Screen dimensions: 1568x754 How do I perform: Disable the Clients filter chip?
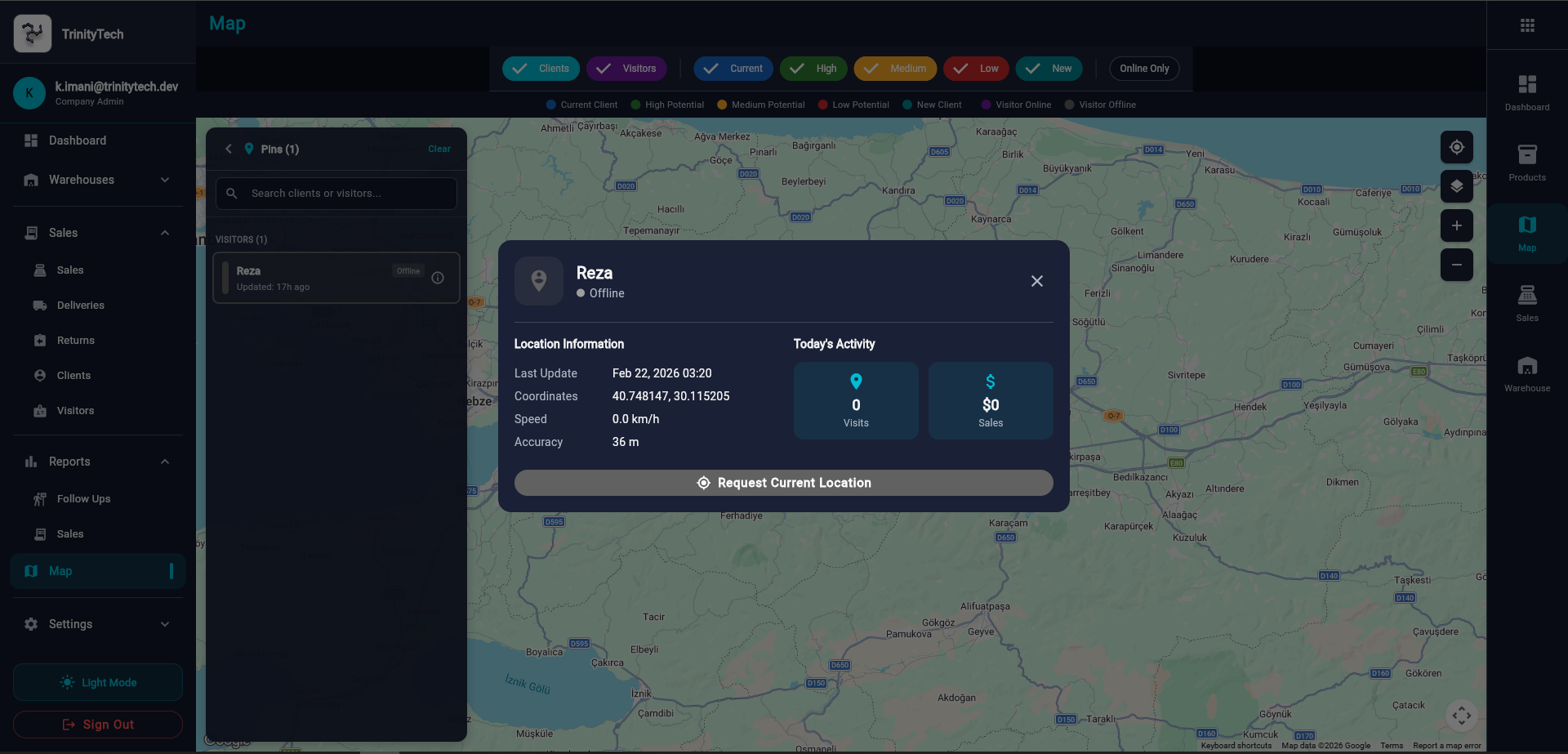541,69
